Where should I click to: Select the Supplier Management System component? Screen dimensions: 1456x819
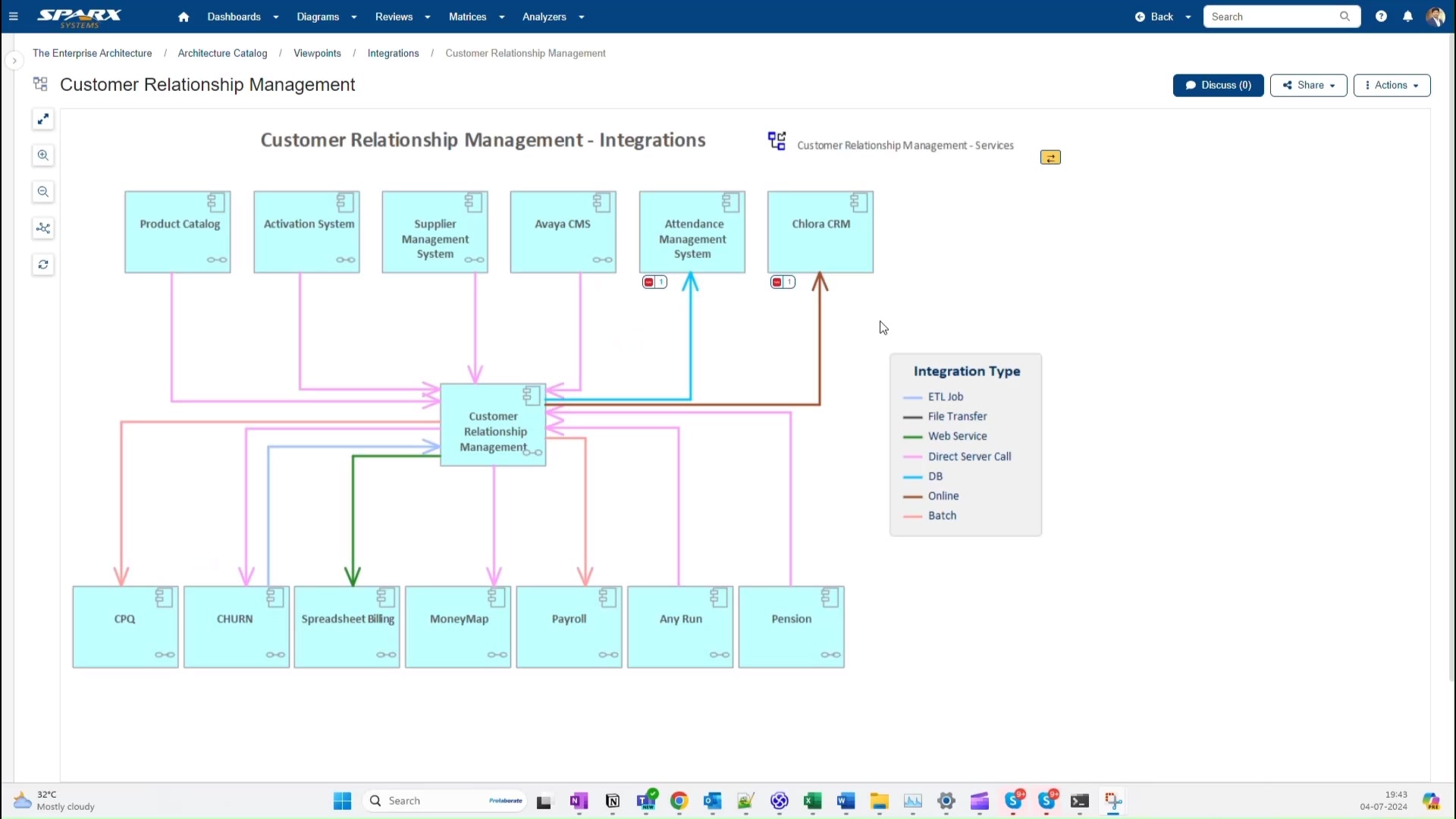coord(435,232)
